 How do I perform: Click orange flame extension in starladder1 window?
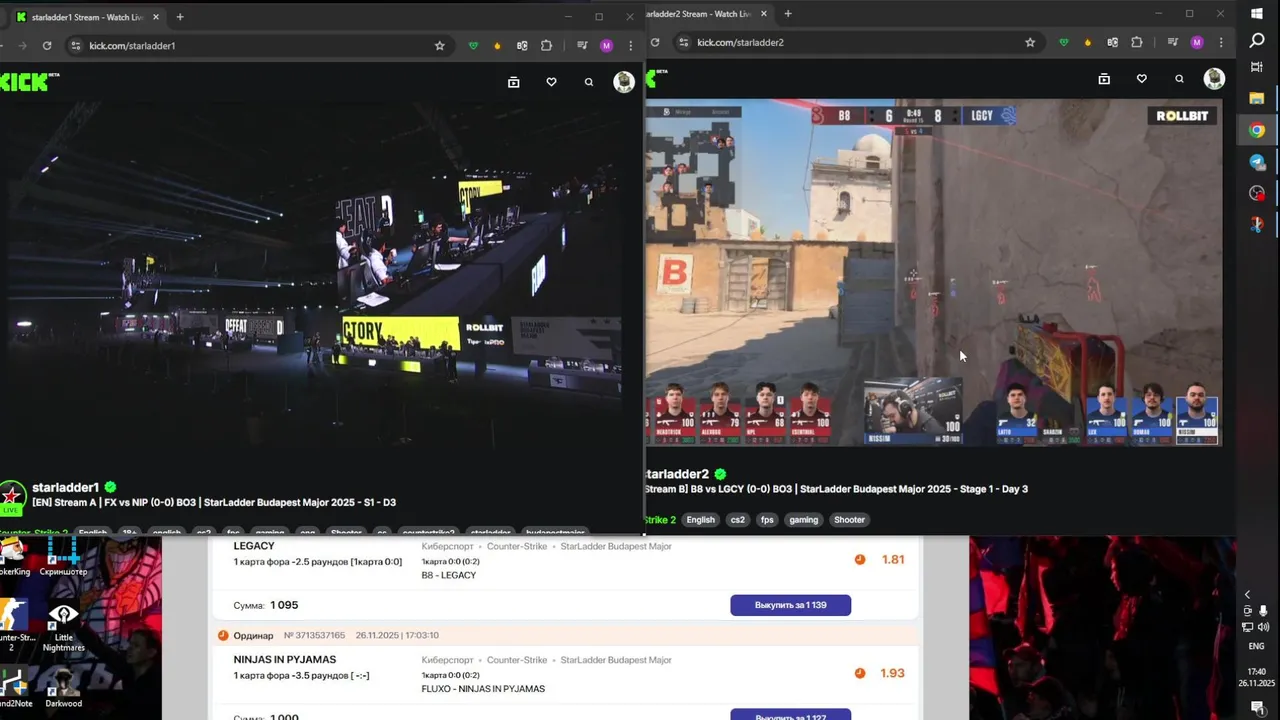click(x=498, y=45)
